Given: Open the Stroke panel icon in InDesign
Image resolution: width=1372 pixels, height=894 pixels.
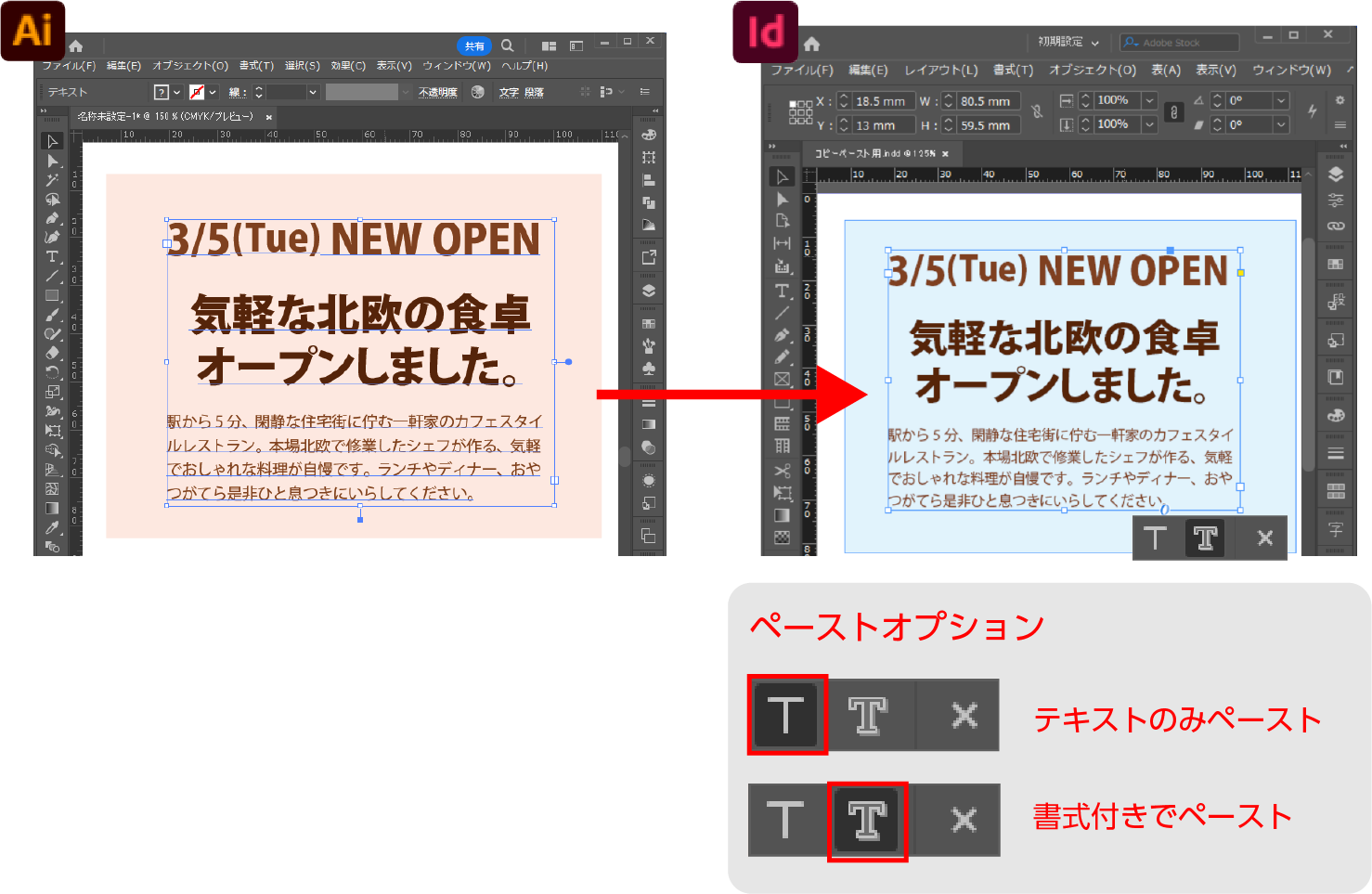Looking at the screenshot, I should pos(1338,453).
